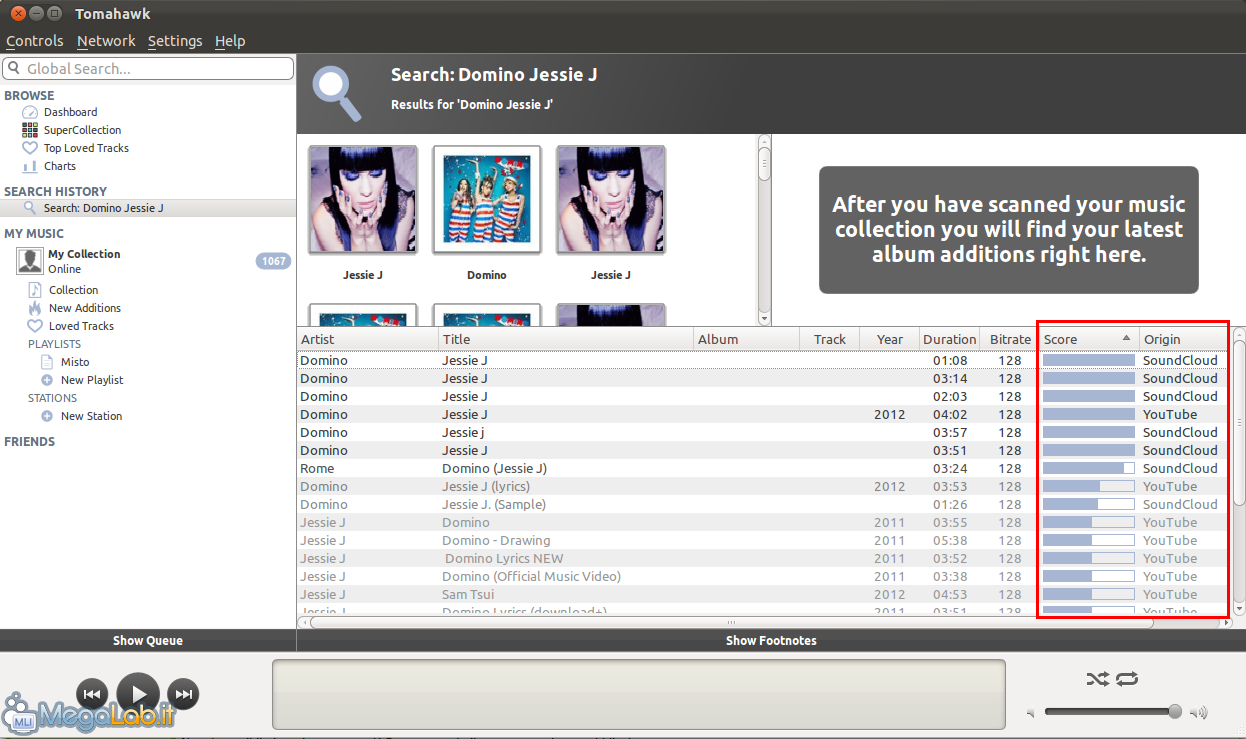Sort results by the Album column

747,339
